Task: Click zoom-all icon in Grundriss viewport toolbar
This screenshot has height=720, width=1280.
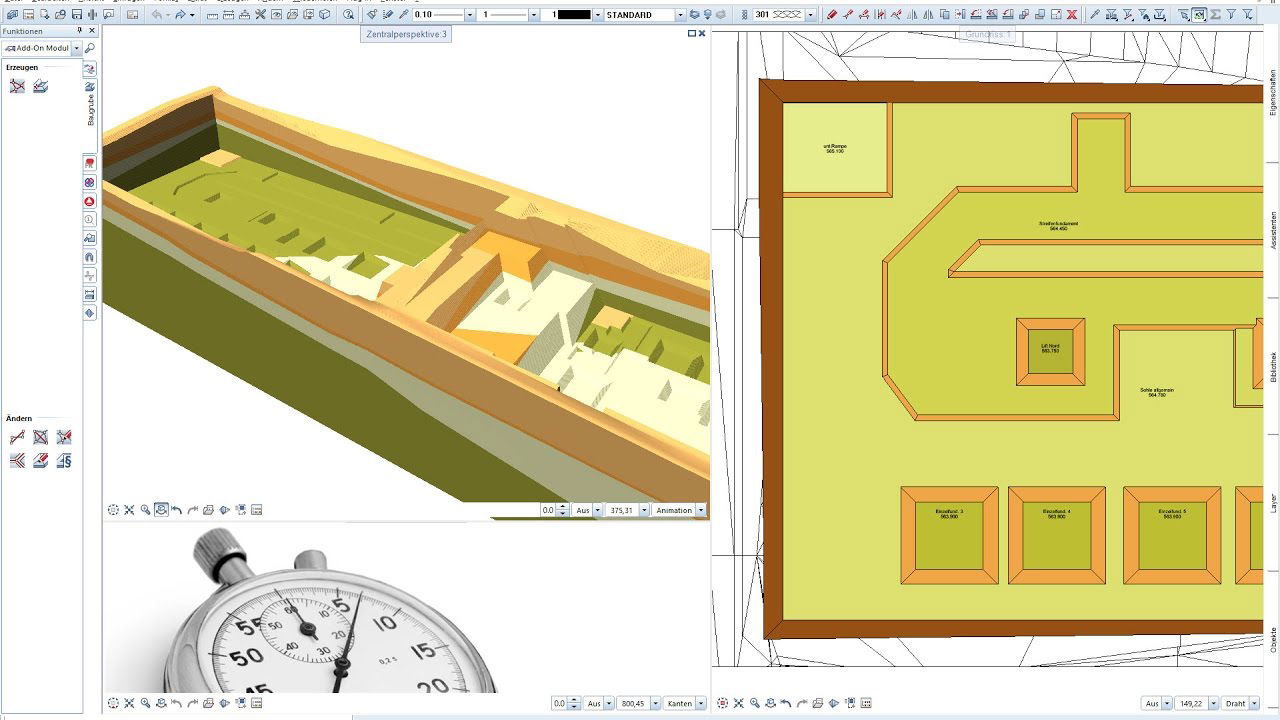Action: (x=739, y=703)
